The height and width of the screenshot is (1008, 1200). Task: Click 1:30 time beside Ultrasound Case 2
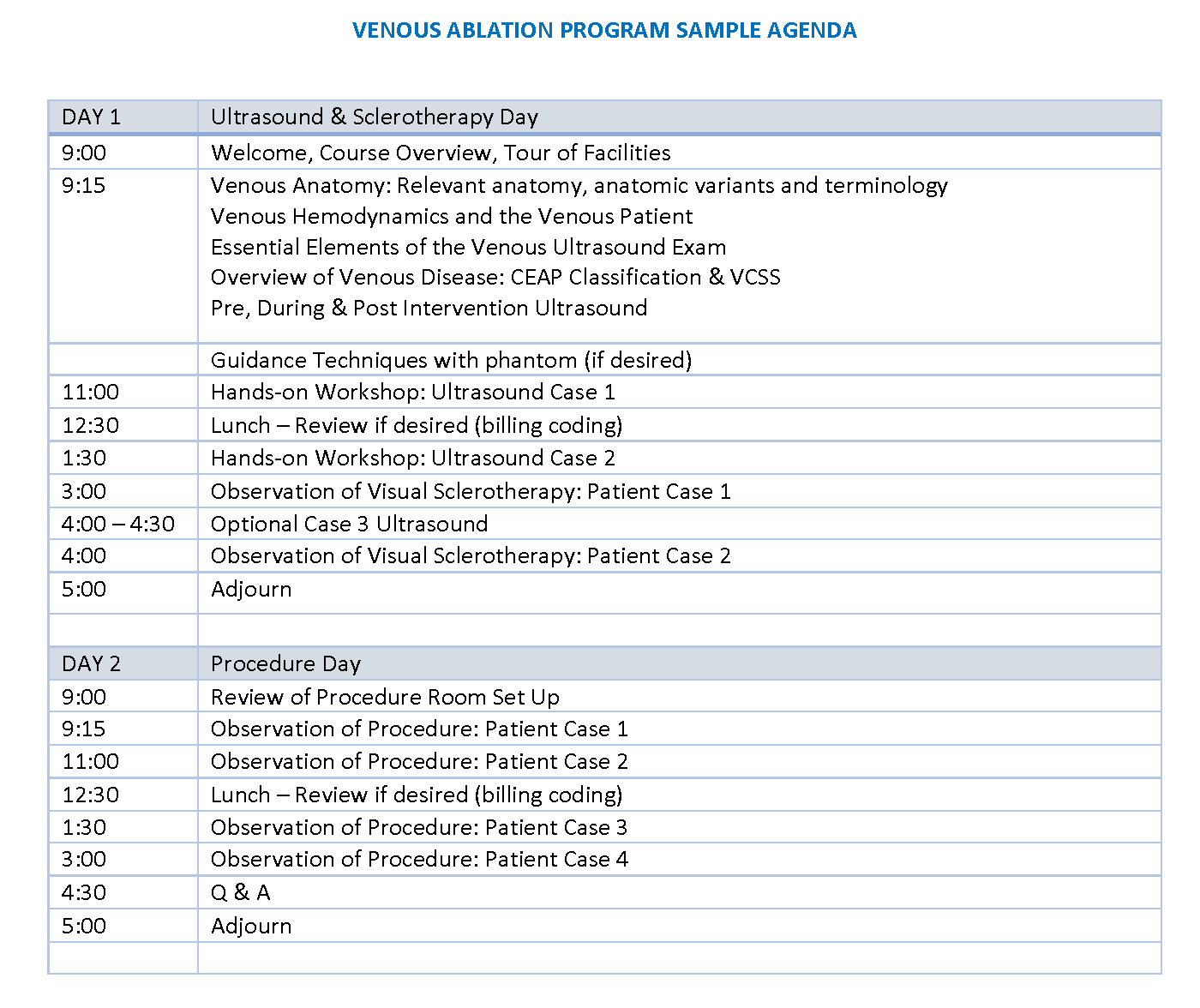click(x=84, y=458)
